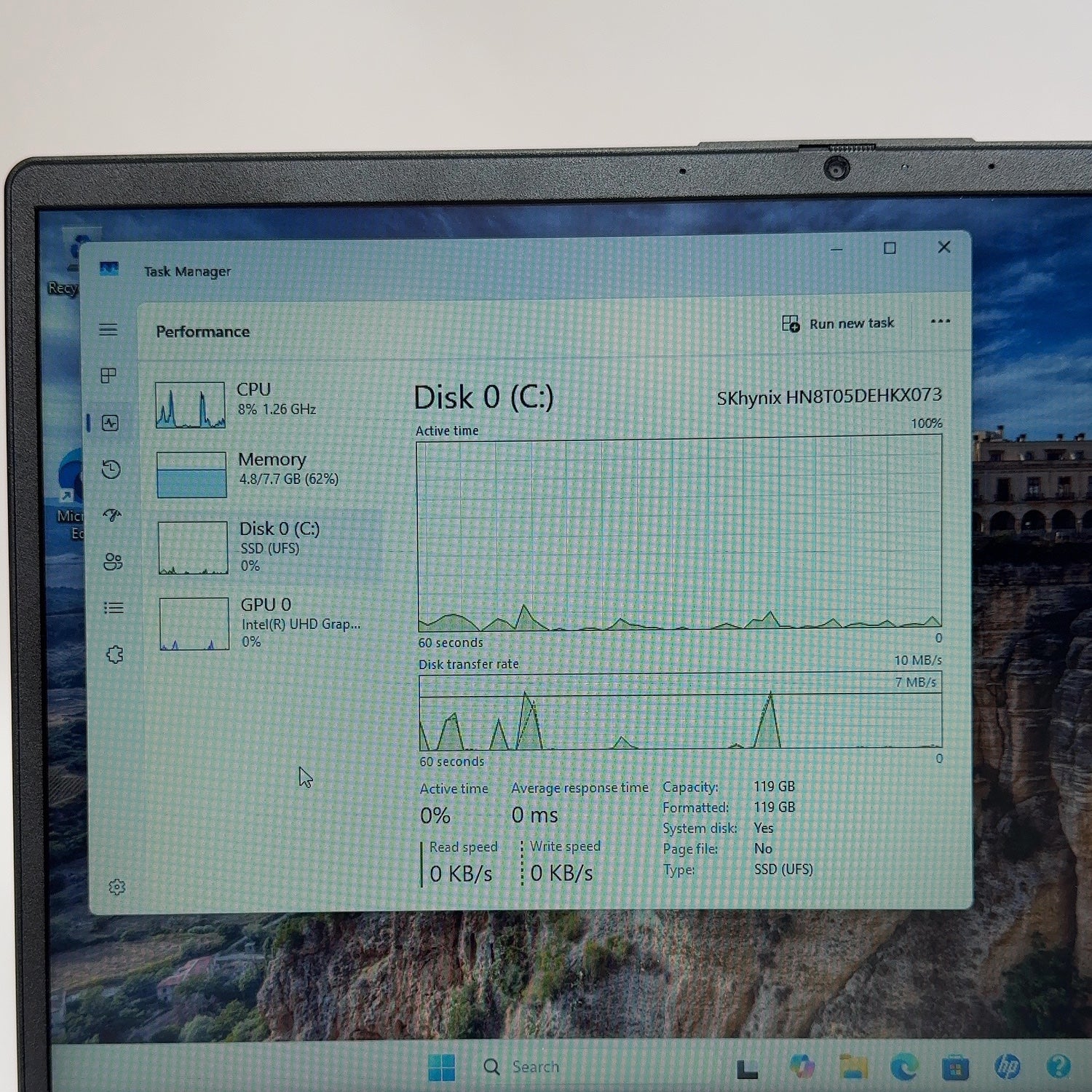Open the Microsoft Edge desktop shortcut
Viewport: 1092px width, 1092px height.
(x=71, y=495)
